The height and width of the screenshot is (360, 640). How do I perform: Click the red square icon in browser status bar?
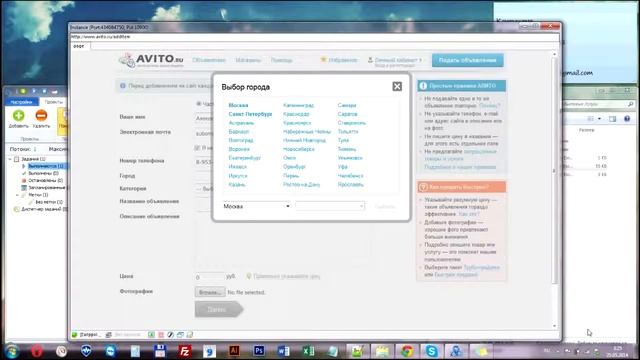point(161,335)
